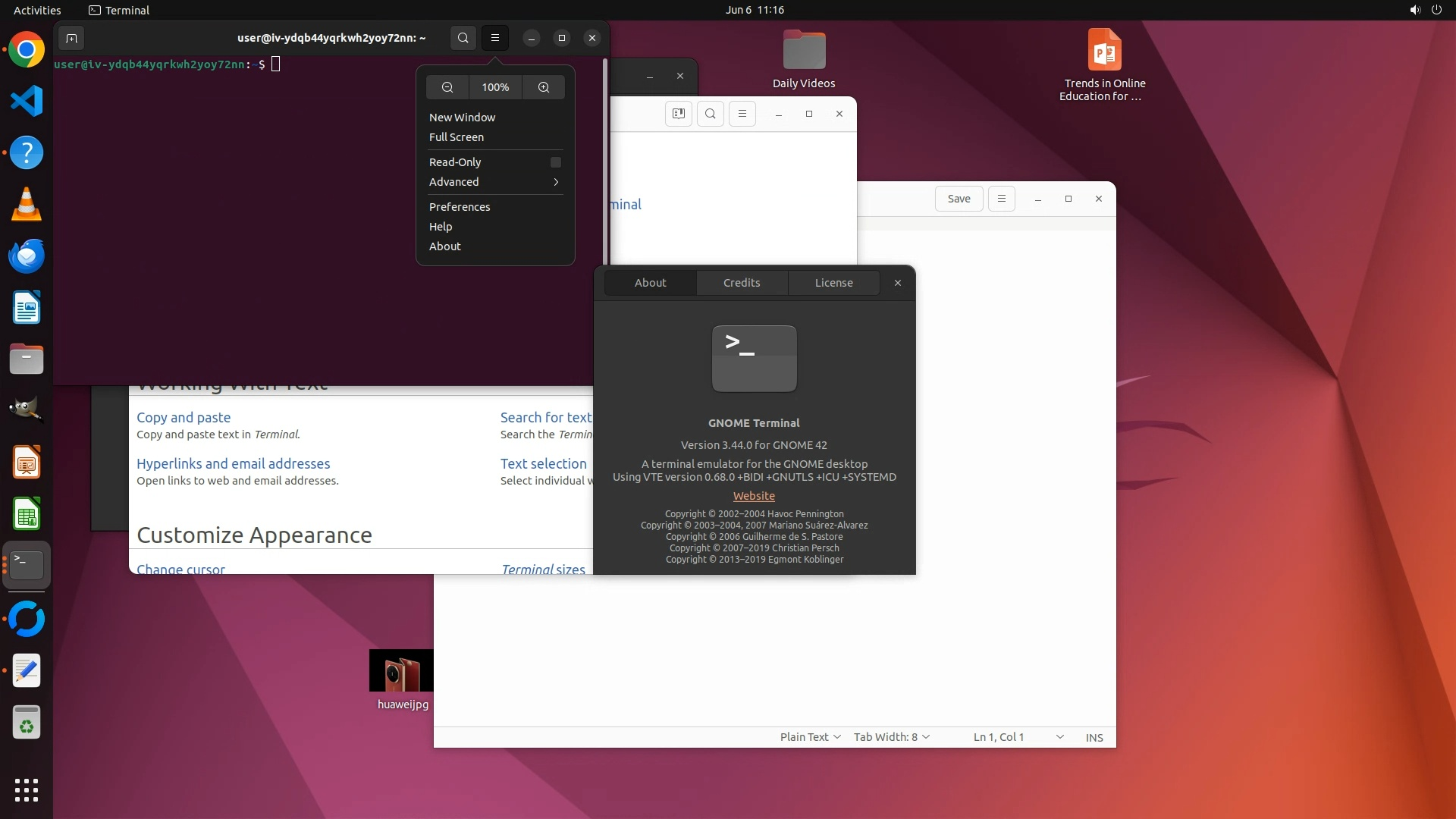Click the Save button in text editor
The height and width of the screenshot is (819, 1456).
click(x=959, y=199)
